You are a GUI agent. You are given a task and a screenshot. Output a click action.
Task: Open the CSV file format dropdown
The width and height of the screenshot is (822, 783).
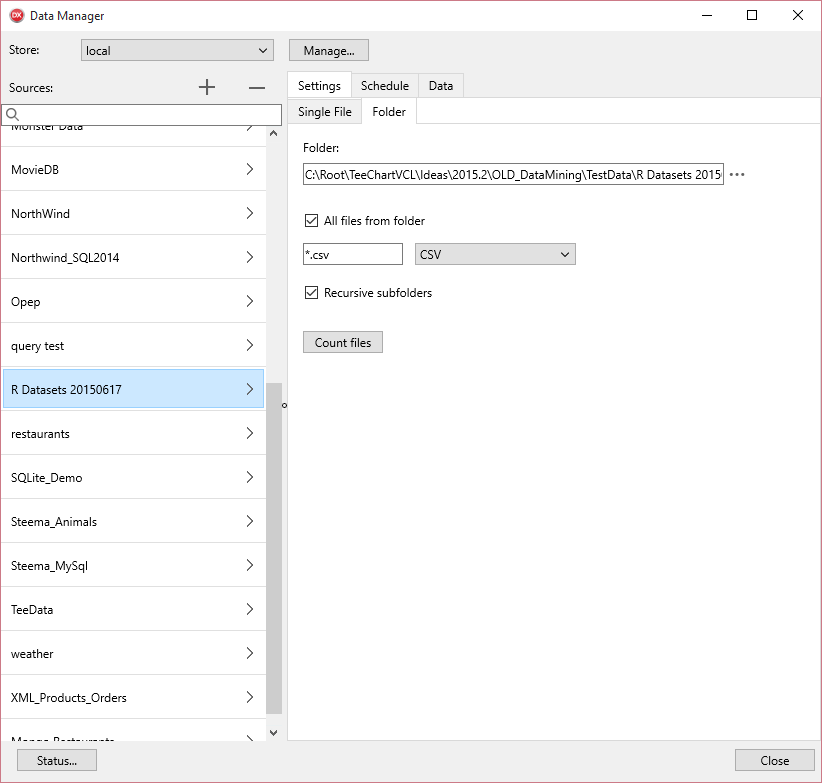tap(495, 254)
